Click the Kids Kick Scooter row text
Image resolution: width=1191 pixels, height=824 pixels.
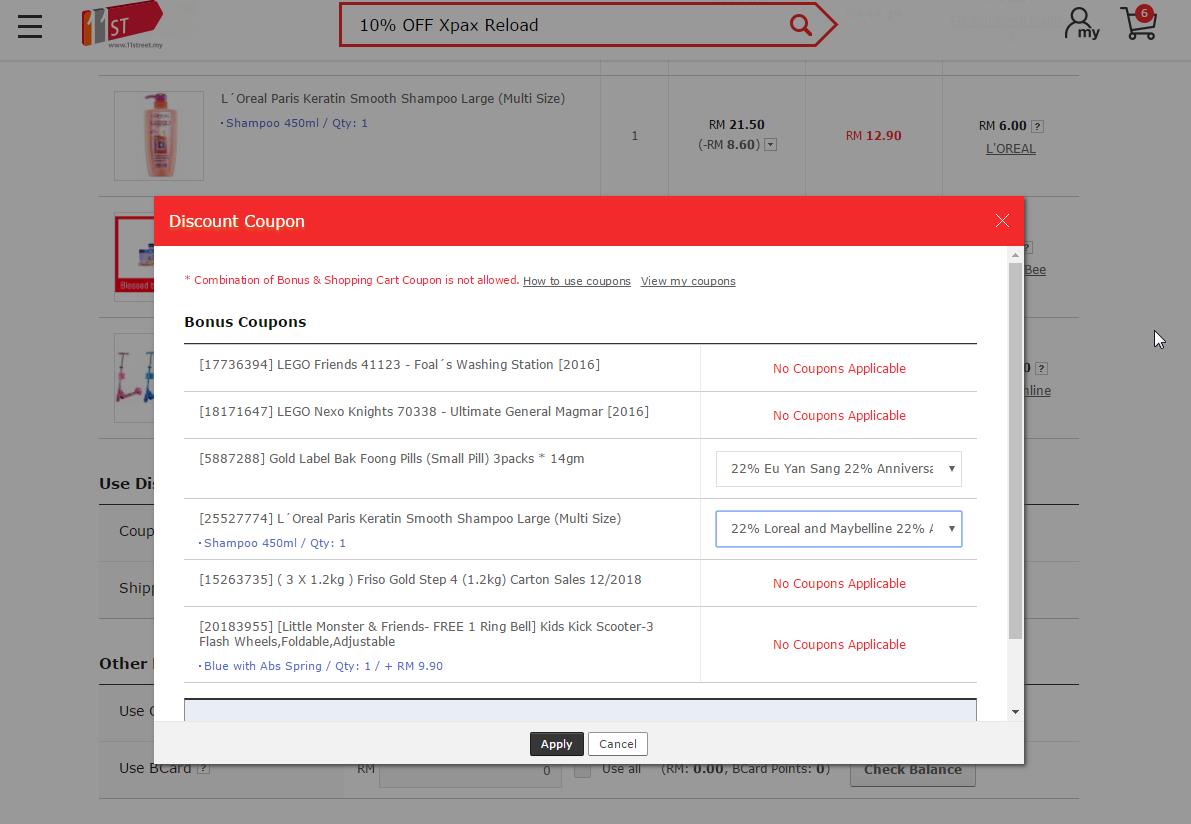(x=426, y=634)
